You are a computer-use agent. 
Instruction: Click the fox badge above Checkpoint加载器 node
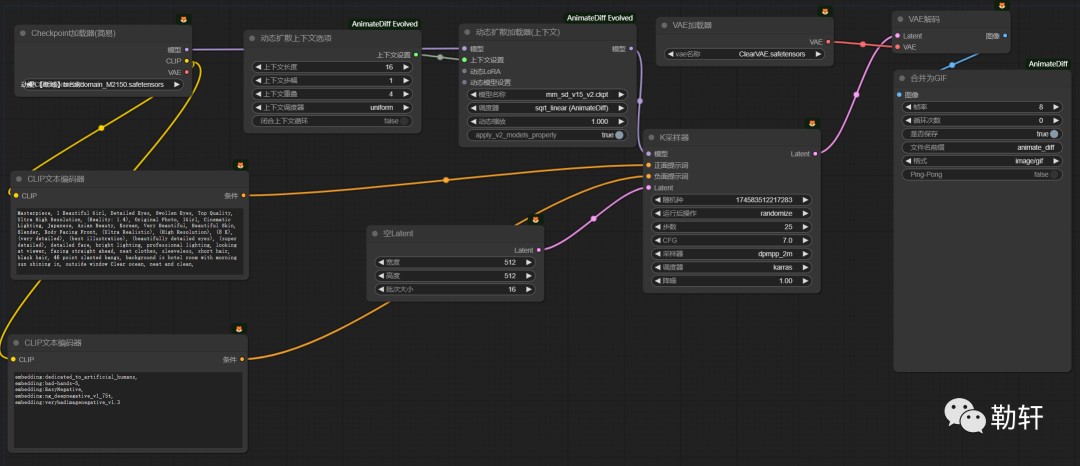[x=183, y=19]
